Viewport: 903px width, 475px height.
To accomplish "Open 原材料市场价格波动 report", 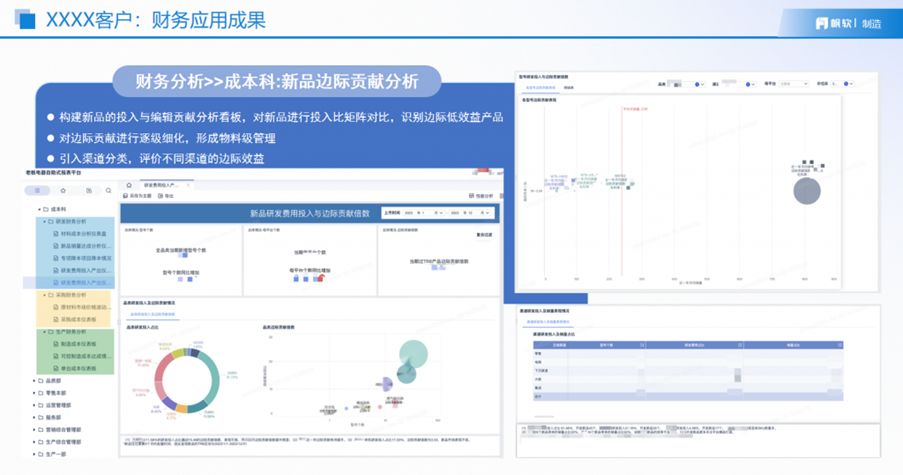I will [85, 307].
